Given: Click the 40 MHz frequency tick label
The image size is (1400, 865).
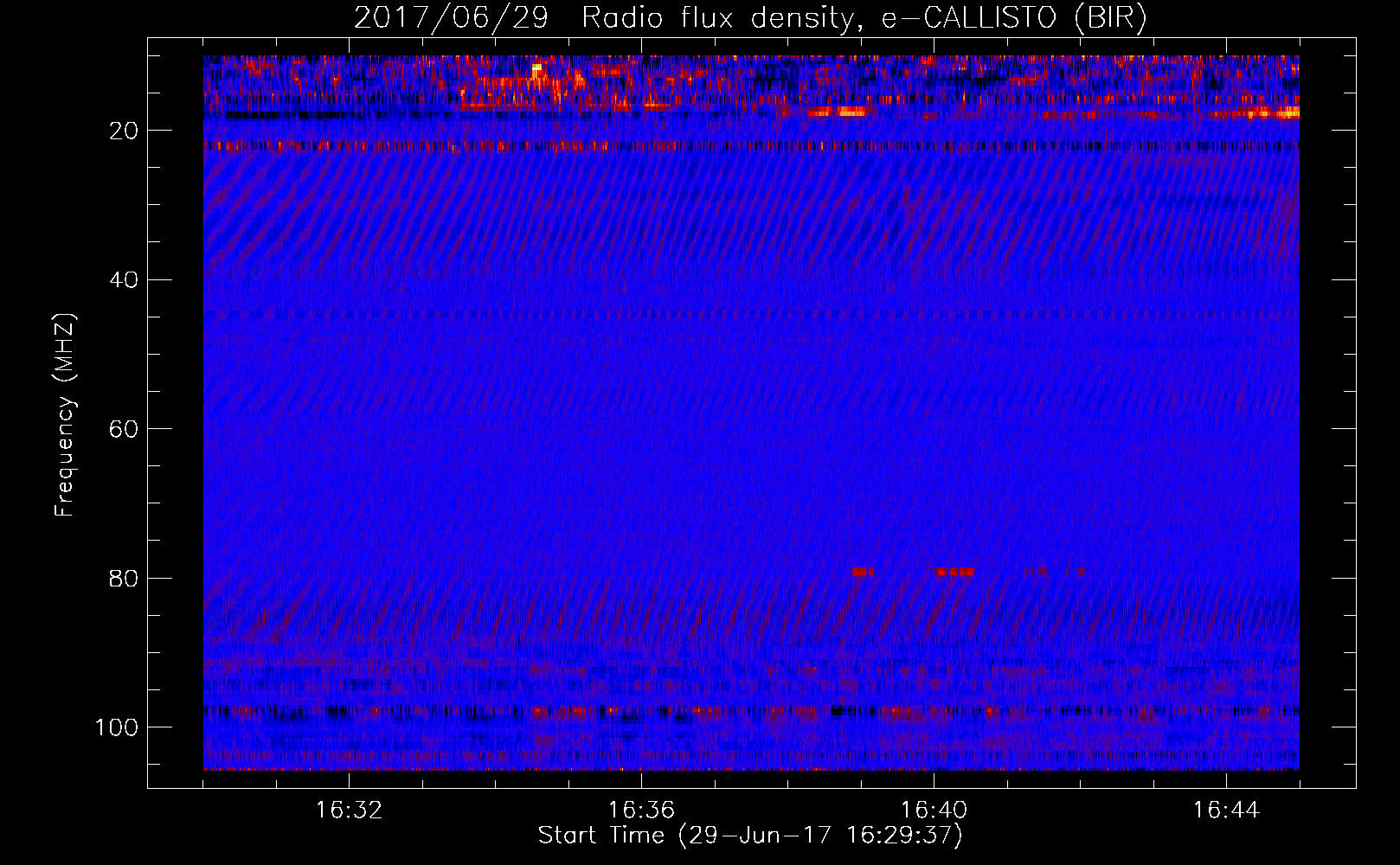Looking at the screenshot, I should [x=124, y=280].
